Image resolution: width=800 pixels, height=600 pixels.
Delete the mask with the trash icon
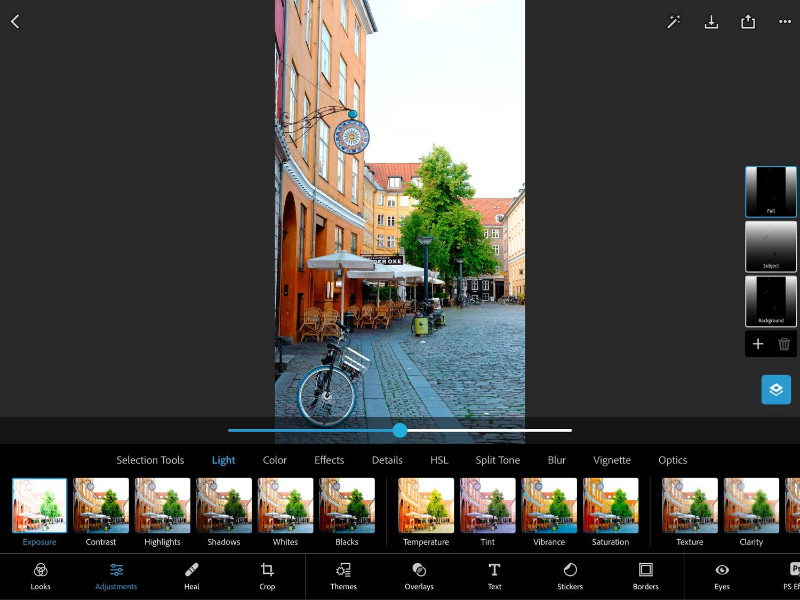click(784, 344)
